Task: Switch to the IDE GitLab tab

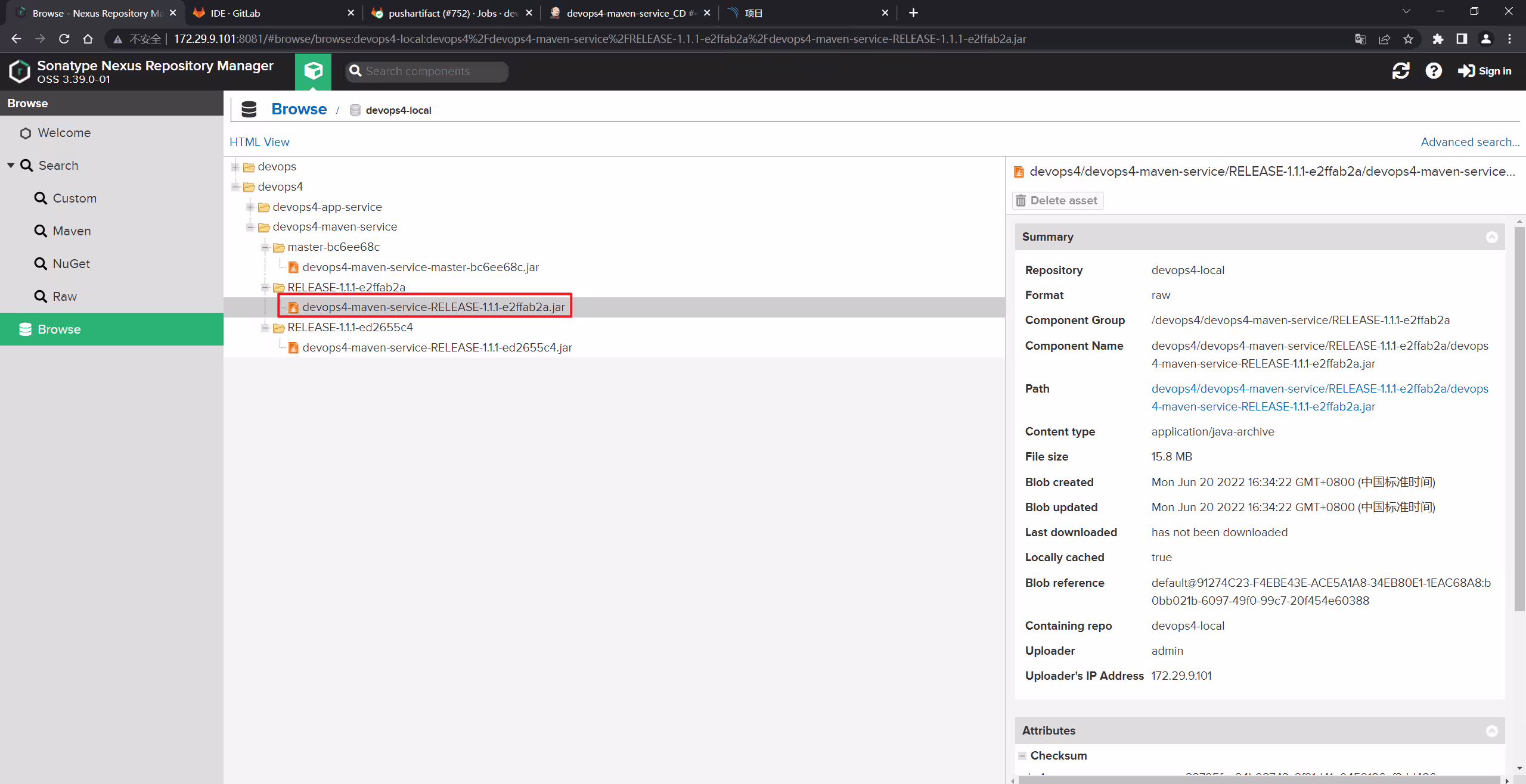Action: (272, 13)
